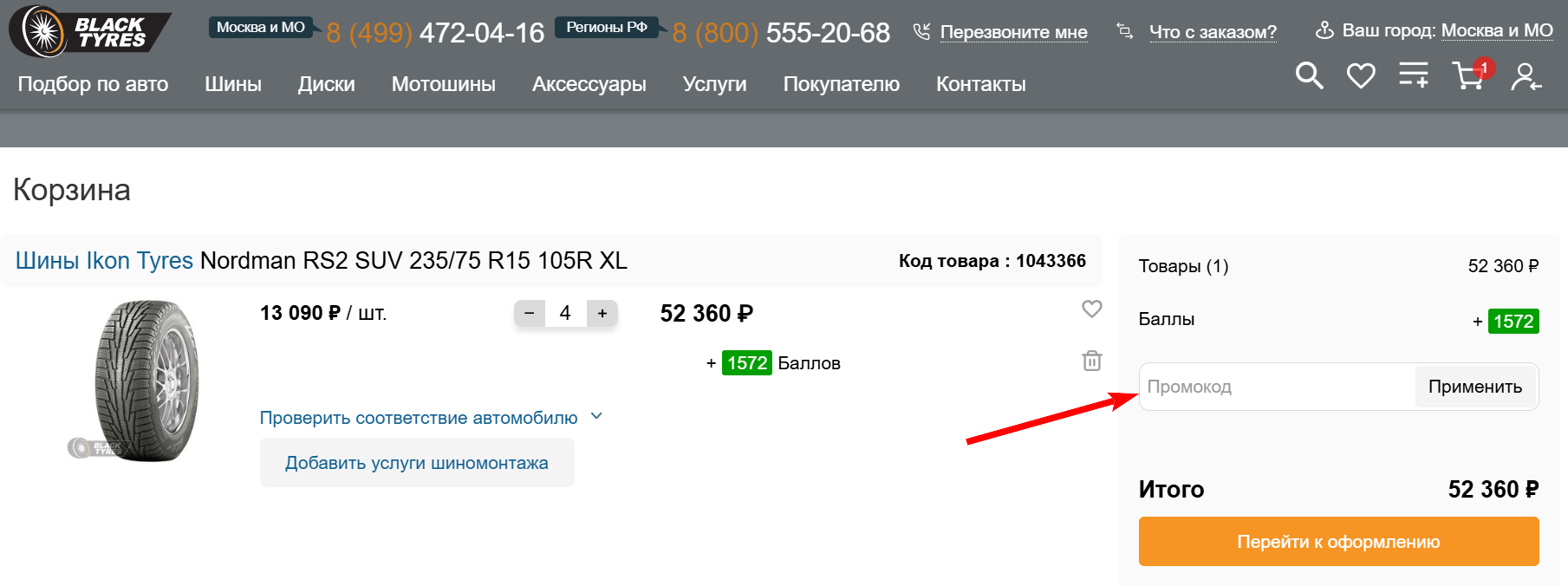Open the site search magnifier icon
The image size is (1568, 586).
click(1309, 76)
